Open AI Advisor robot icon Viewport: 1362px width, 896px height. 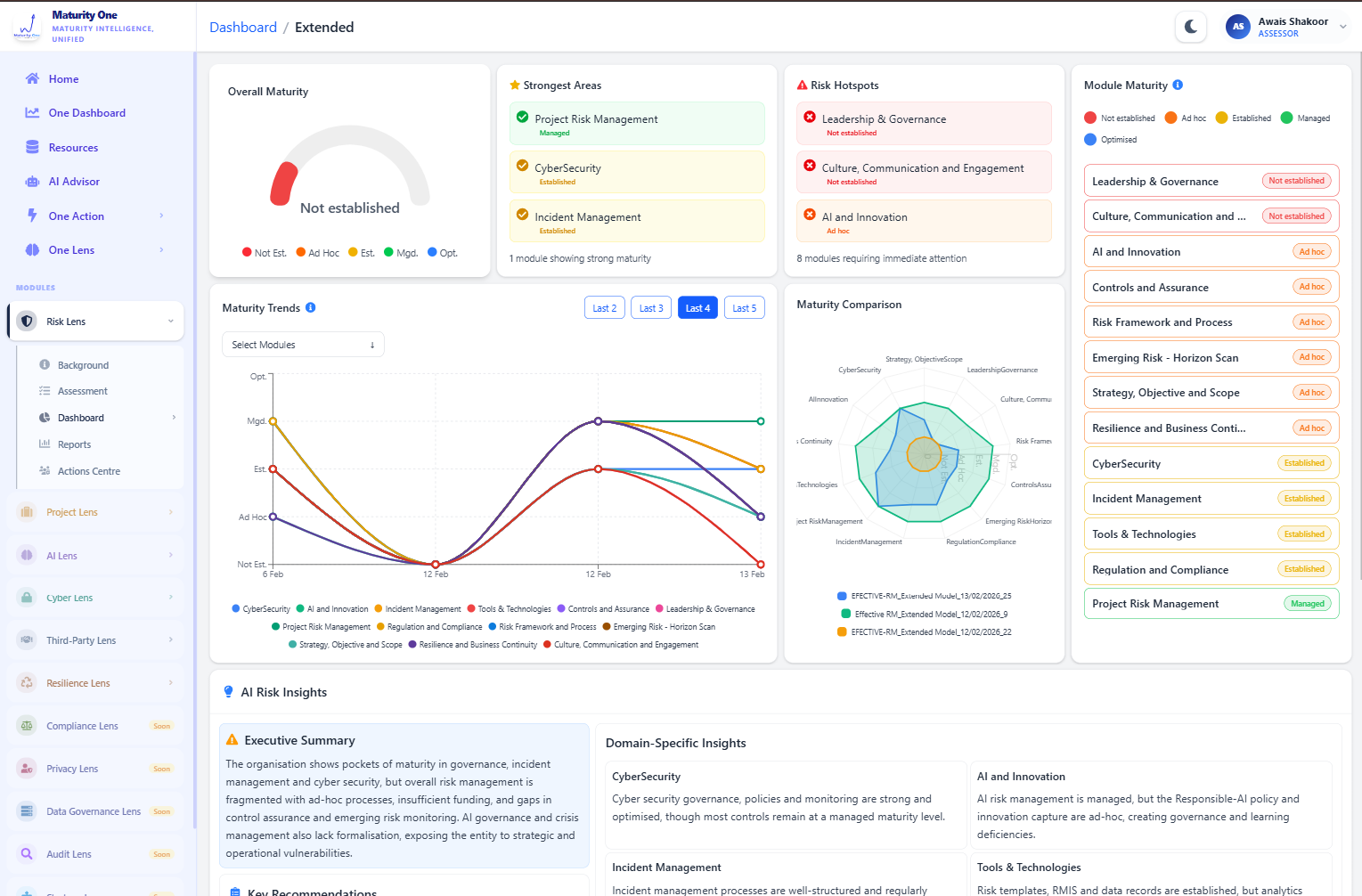tap(32, 182)
